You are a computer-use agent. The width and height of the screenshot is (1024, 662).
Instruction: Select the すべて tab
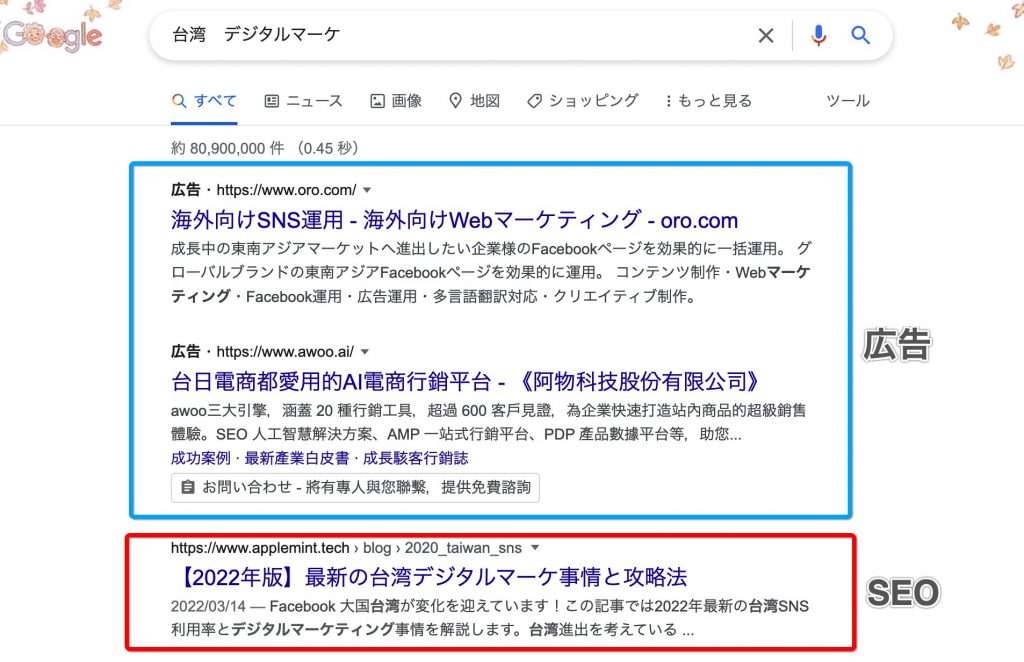(x=204, y=101)
